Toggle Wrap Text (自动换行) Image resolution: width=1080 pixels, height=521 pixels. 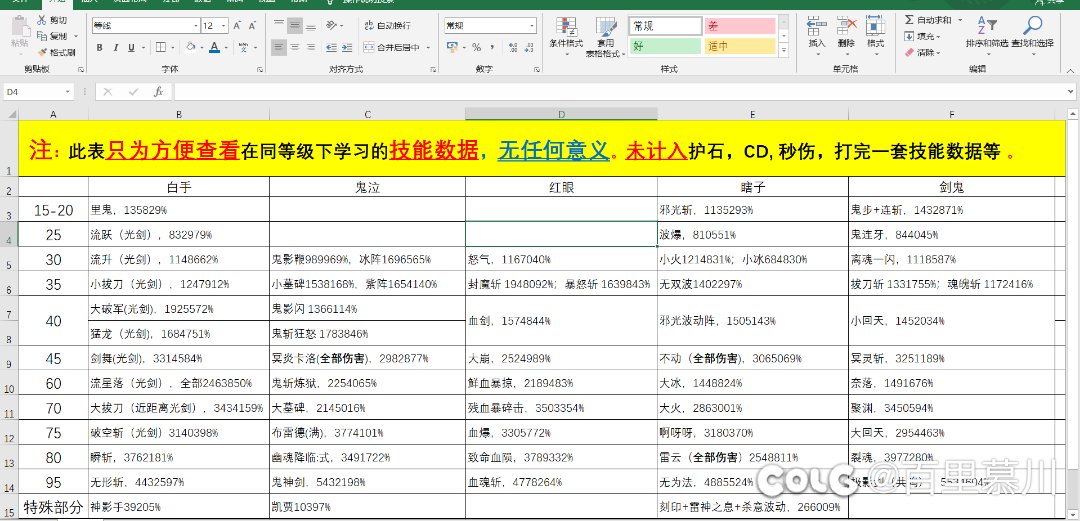tap(387, 26)
